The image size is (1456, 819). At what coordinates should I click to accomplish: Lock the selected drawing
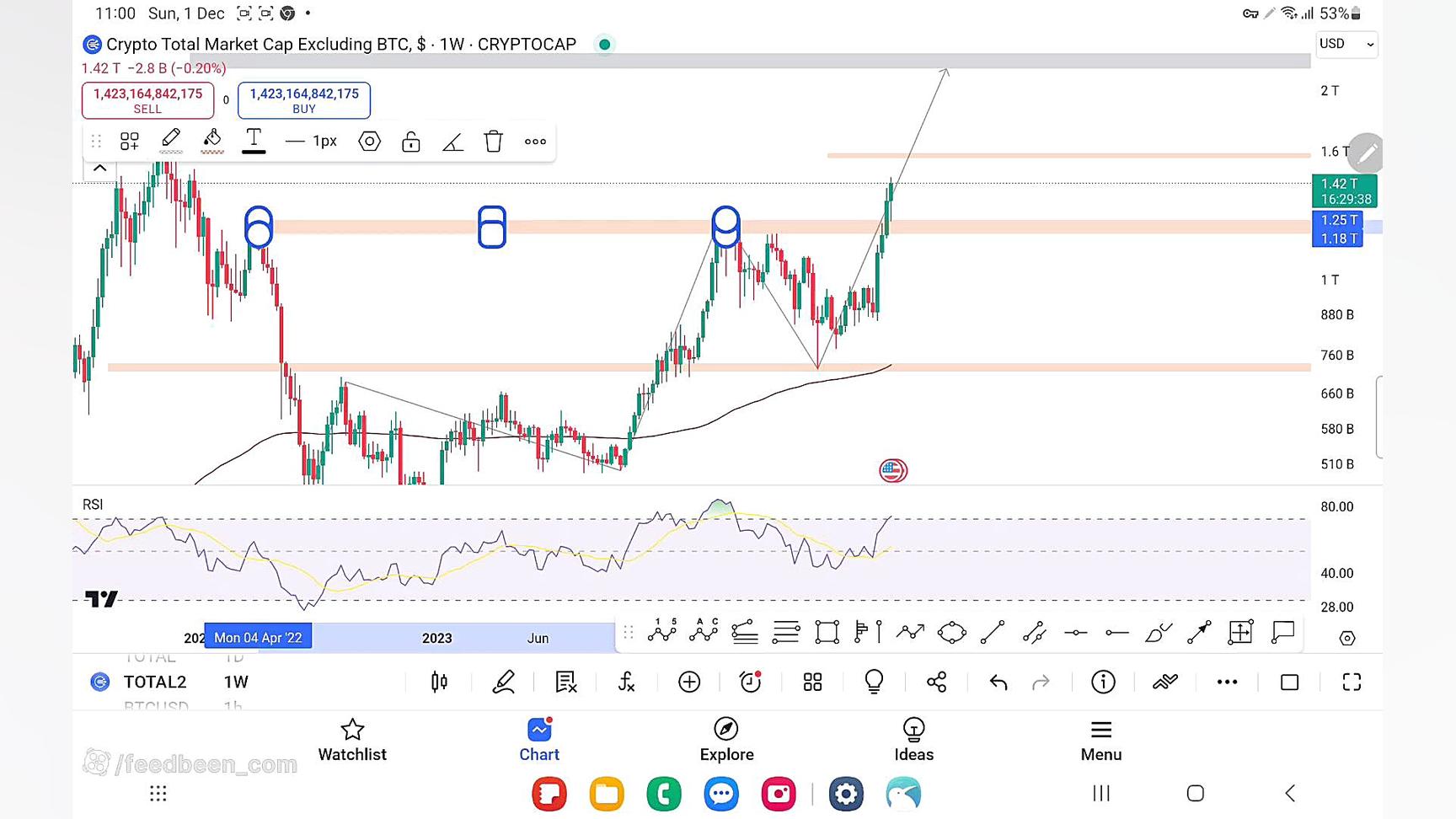[x=410, y=142]
